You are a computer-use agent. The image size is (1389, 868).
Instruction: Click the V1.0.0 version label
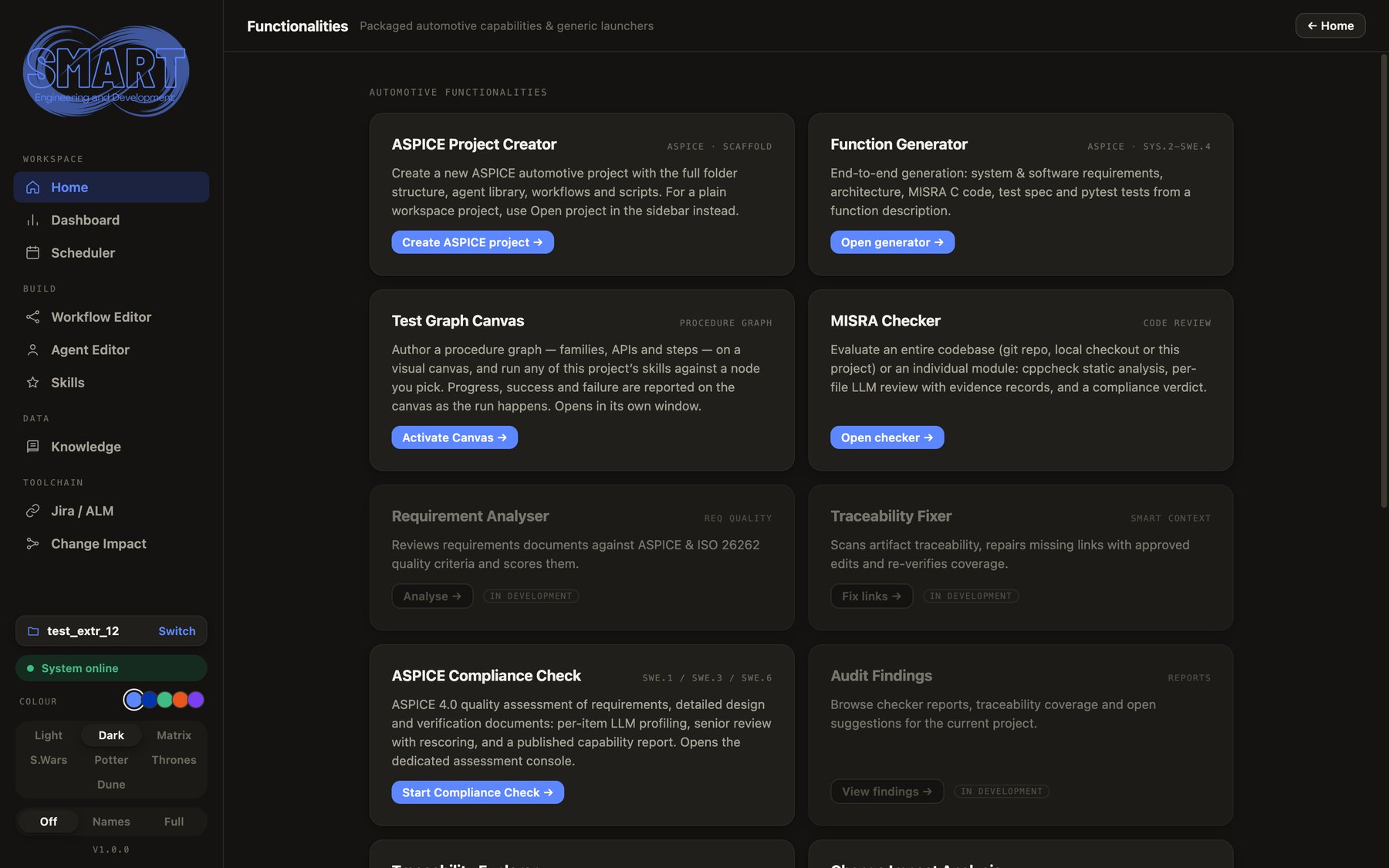coord(111,849)
